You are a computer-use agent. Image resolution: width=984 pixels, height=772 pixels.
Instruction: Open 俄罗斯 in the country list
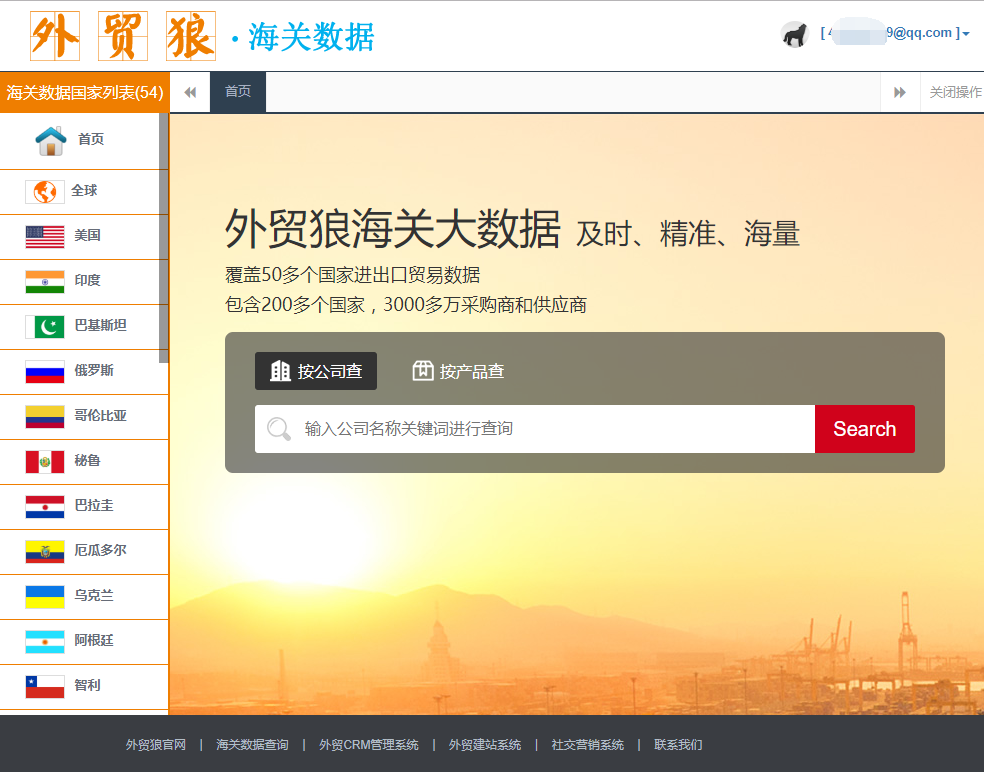[84, 372]
